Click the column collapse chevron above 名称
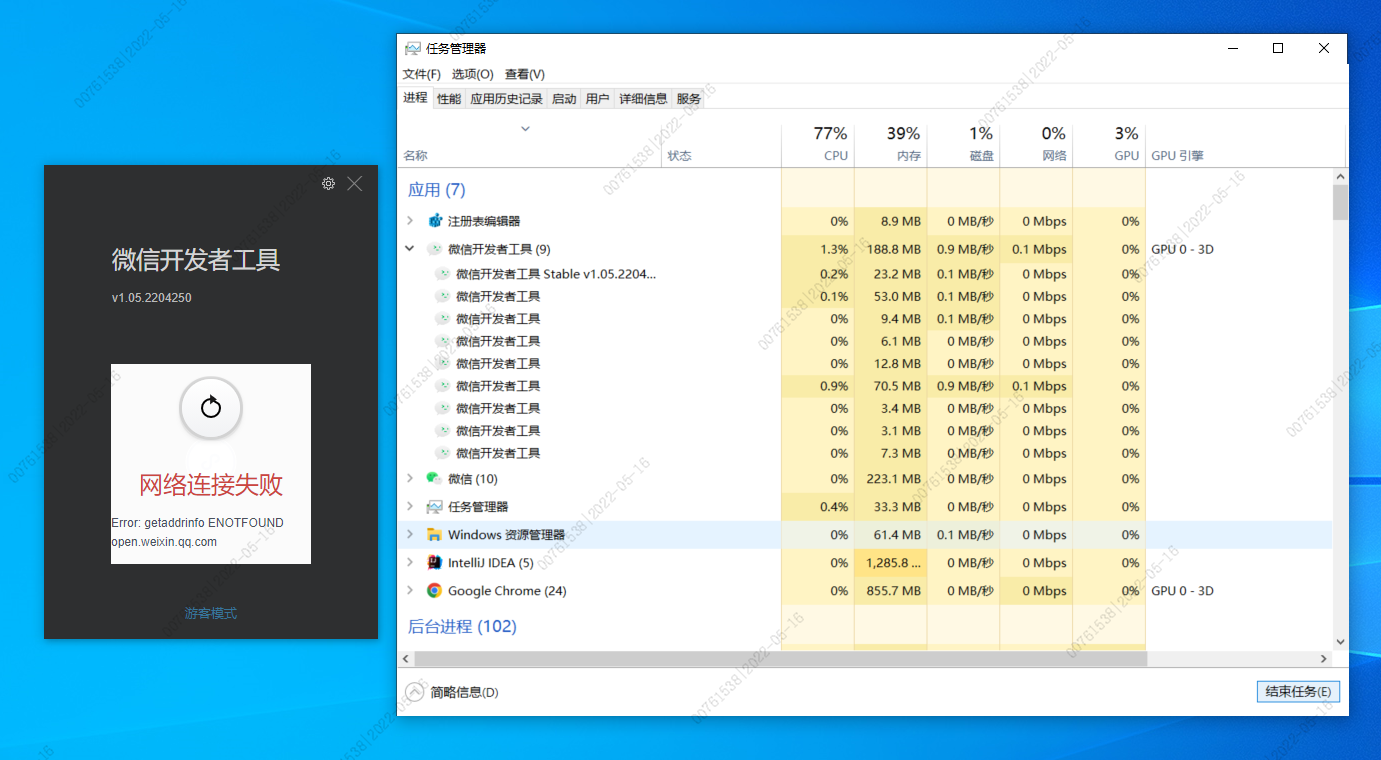Image resolution: width=1381 pixels, height=760 pixels. coord(525,129)
